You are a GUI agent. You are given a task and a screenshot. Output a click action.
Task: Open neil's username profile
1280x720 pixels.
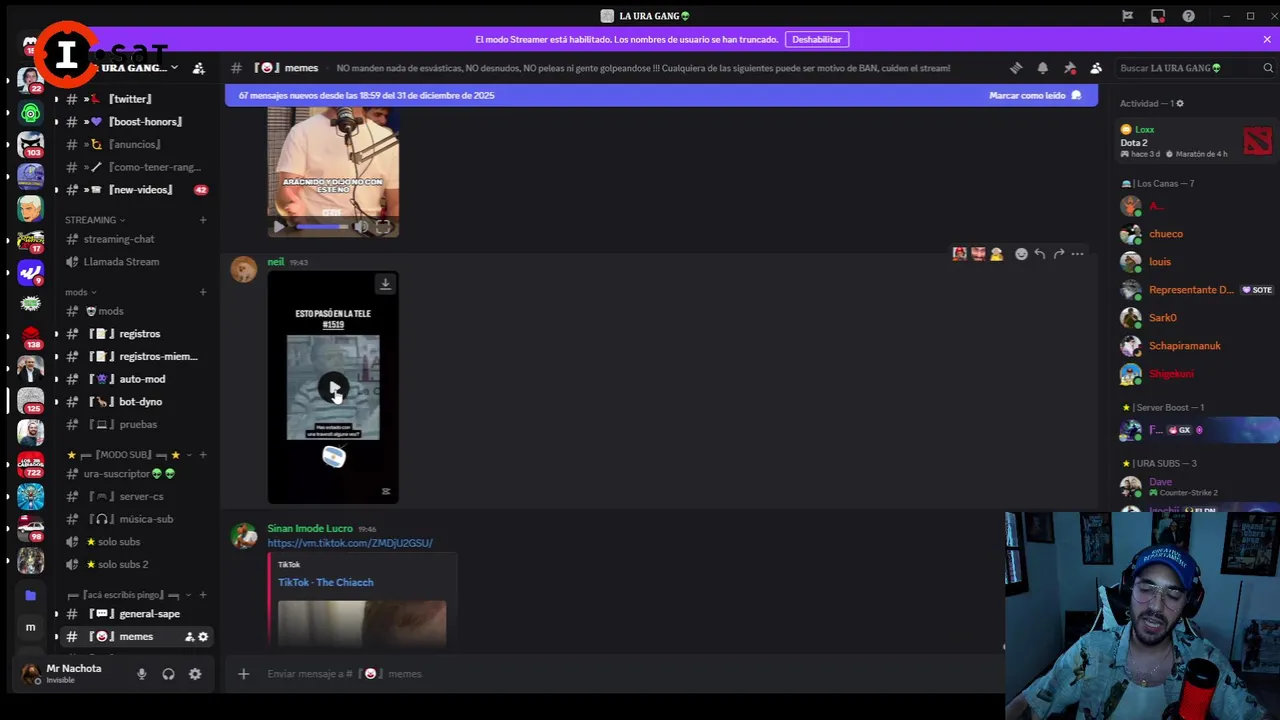coord(275,262)
